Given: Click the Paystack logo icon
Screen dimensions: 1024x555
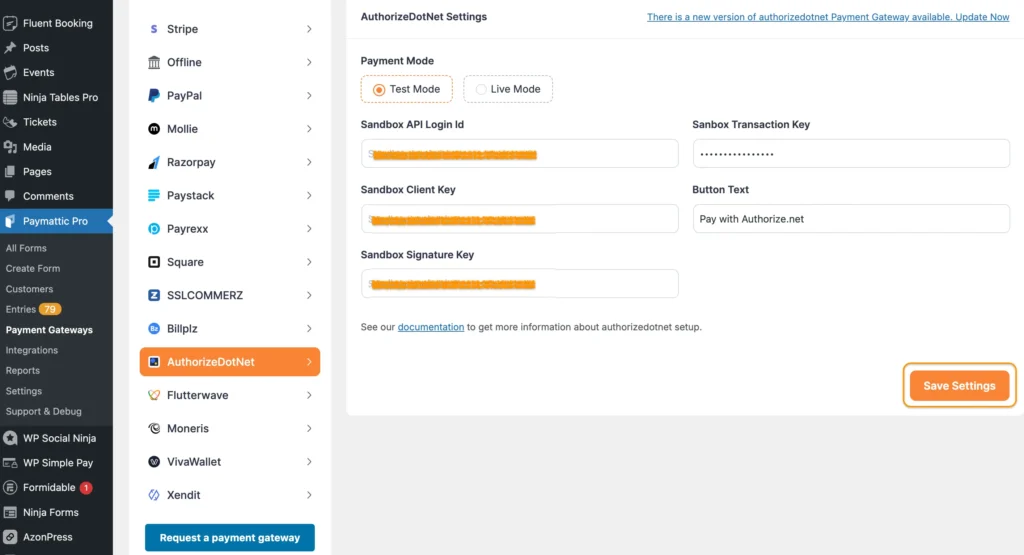Looking at the screenshot, I should pyautogui.click(x=153, y=195).
